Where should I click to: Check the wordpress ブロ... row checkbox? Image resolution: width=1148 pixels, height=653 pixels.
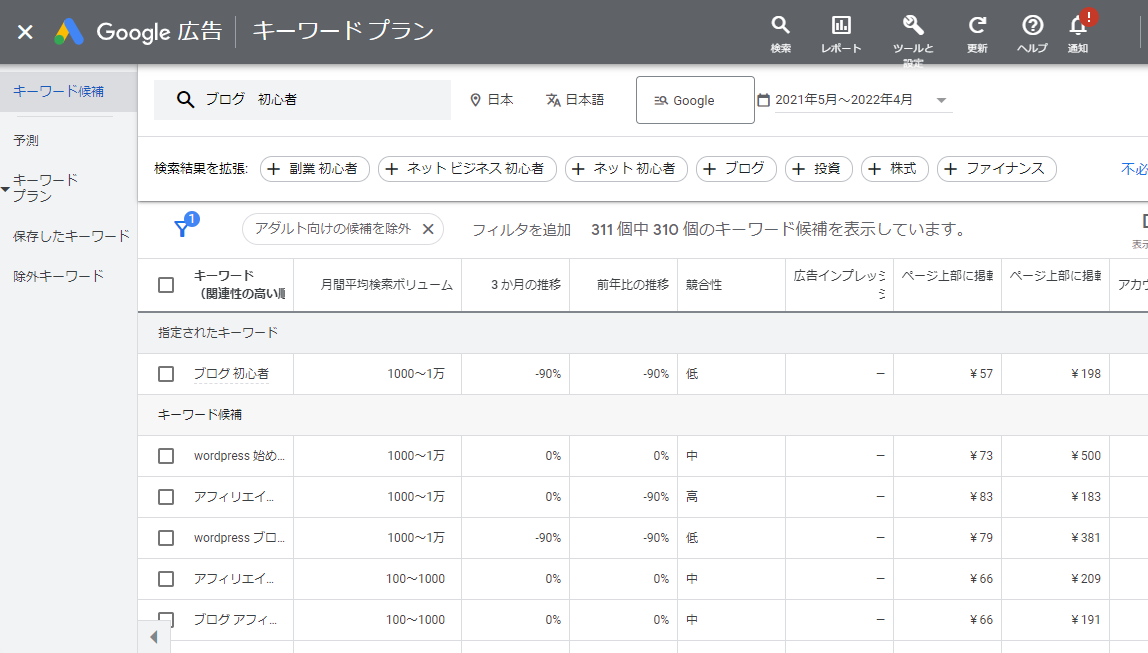(166, 538)
